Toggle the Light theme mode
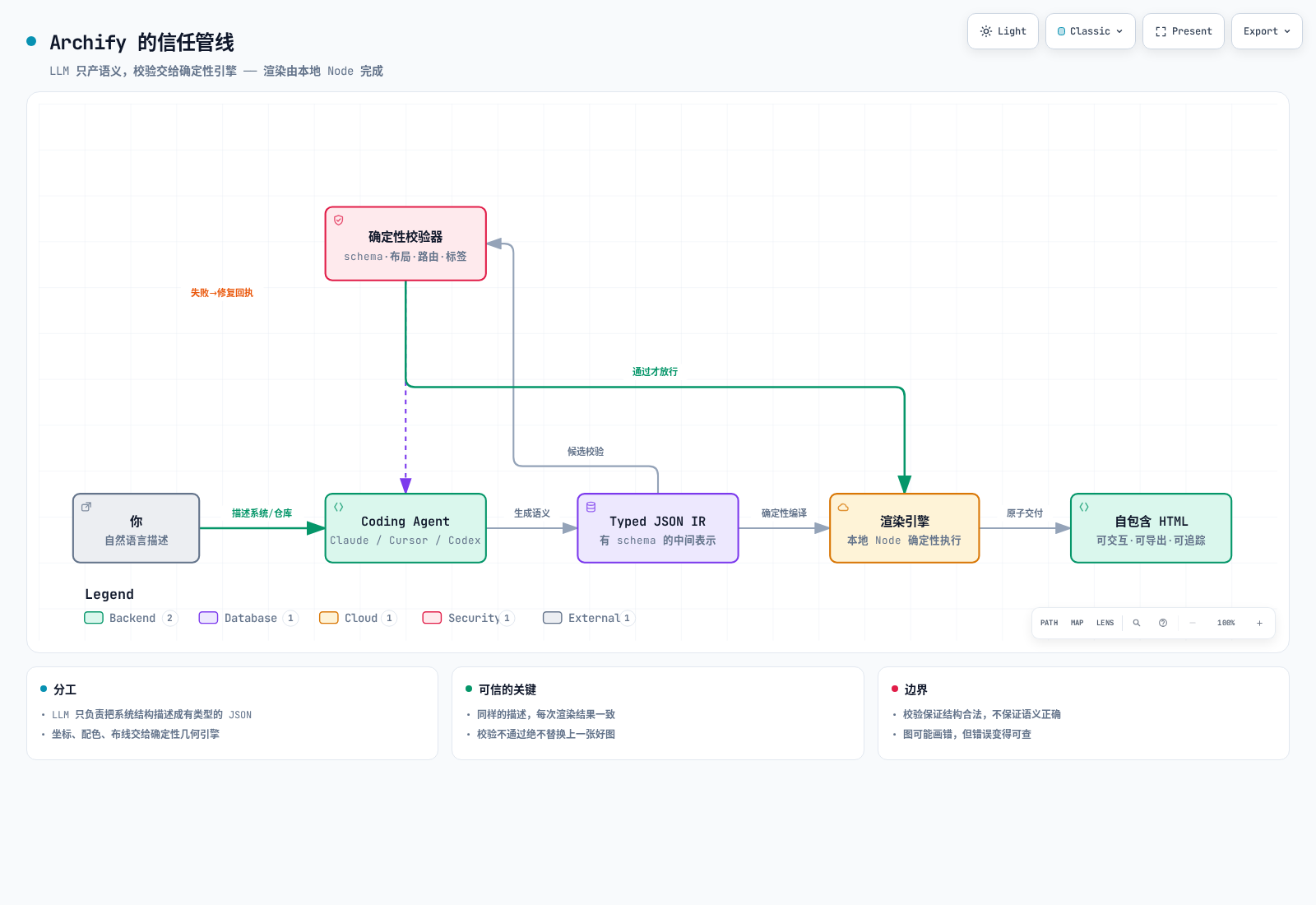The image size is (1316, 905). (x=1003, y=31)
